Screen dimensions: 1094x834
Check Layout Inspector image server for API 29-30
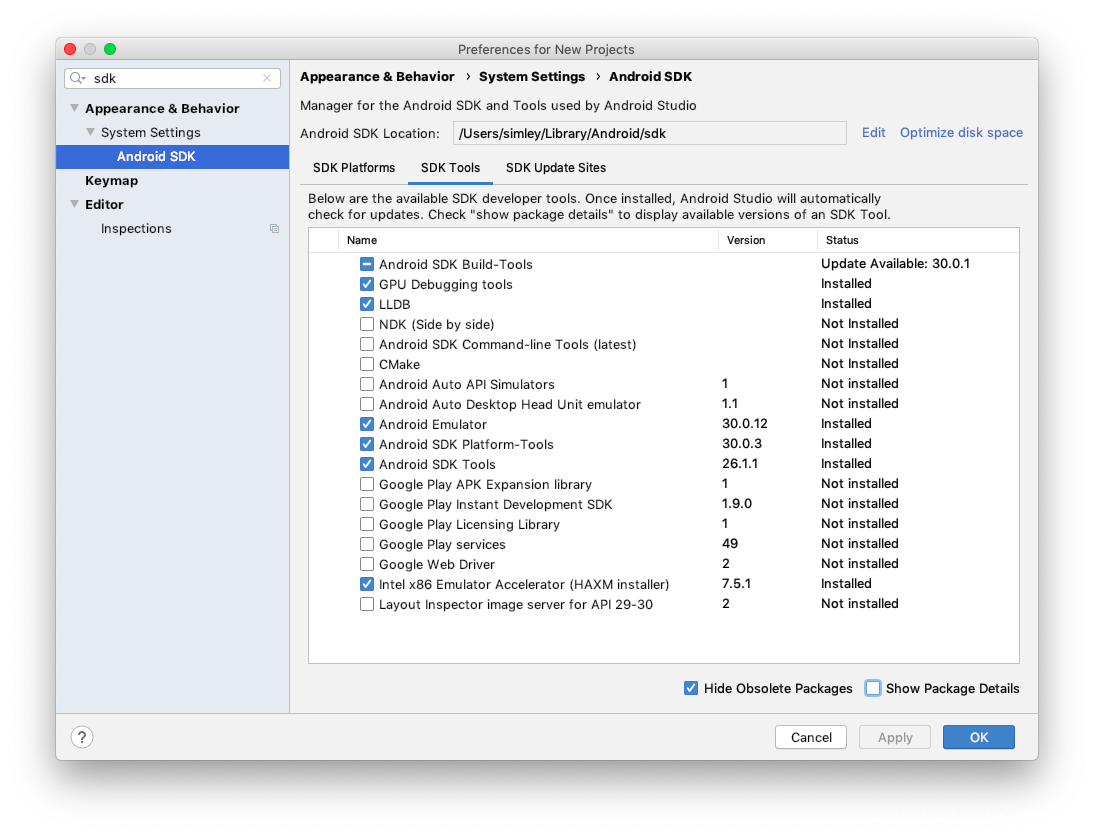[367, 604]
